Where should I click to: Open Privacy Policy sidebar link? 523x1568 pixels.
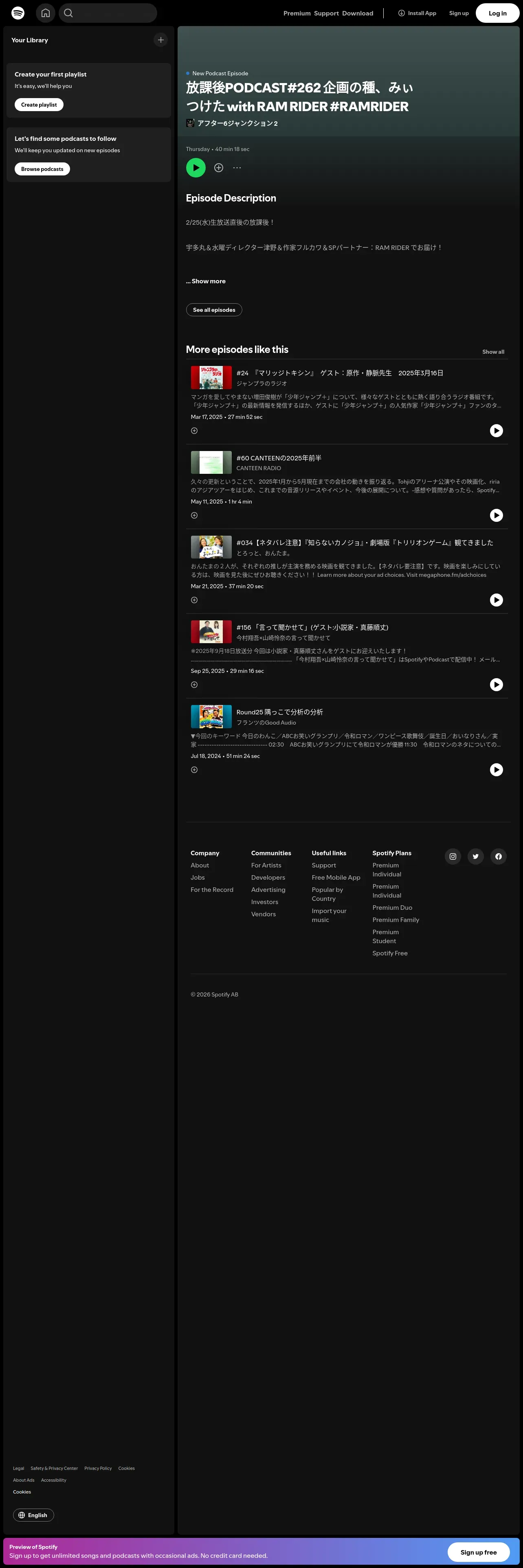coord(98,1468)
